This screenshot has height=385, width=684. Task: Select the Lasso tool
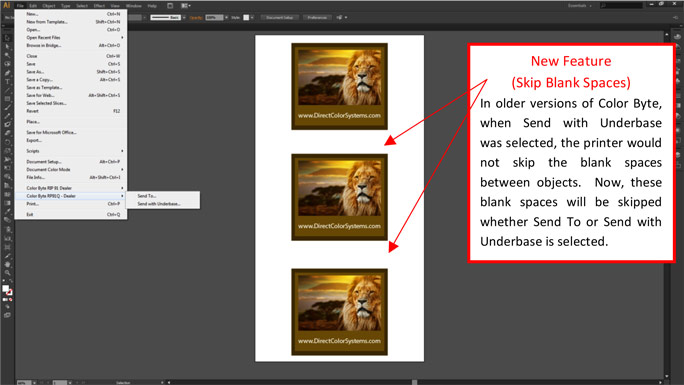click(x=7, y=64)
